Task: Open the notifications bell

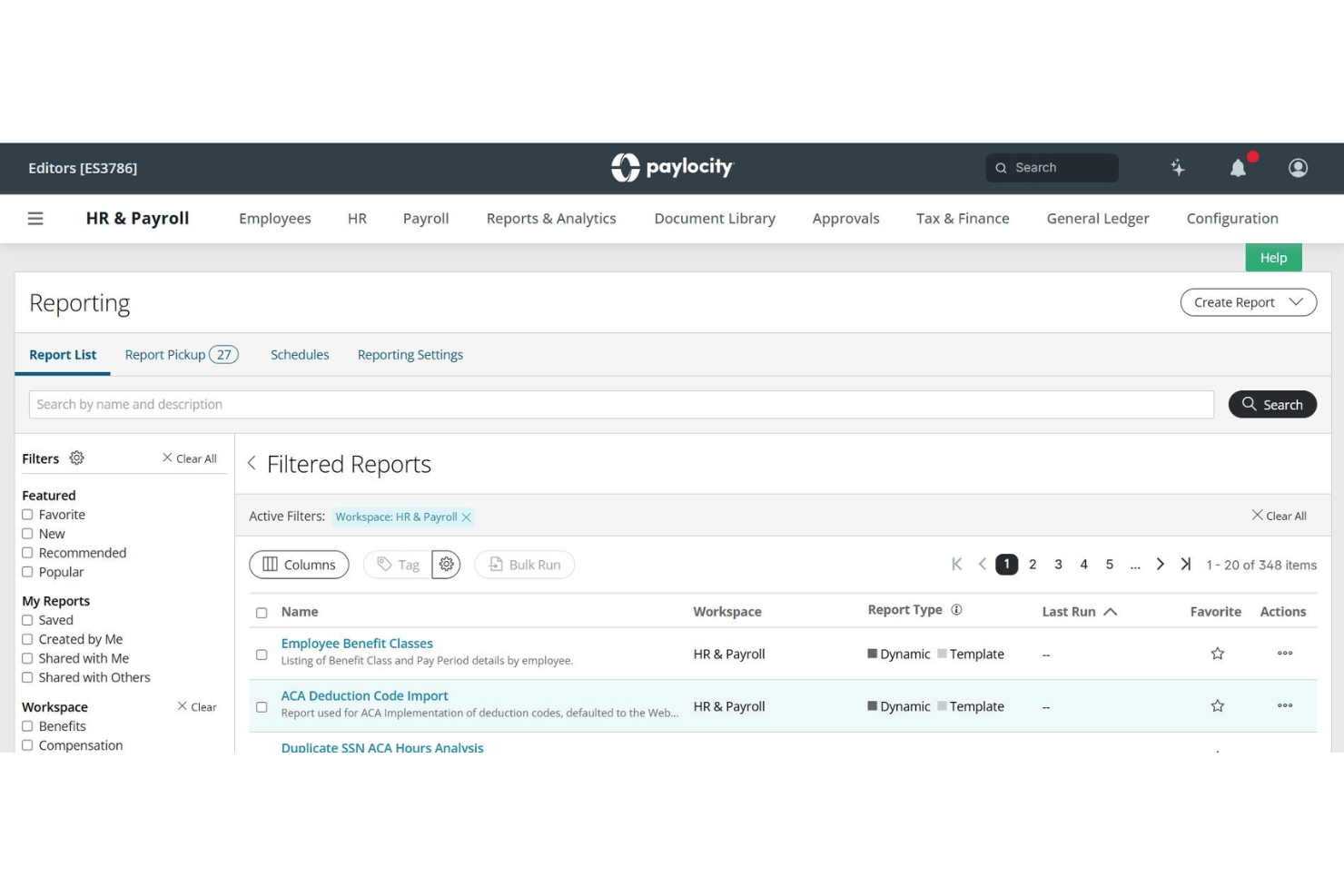Action: pos(1238,168)
